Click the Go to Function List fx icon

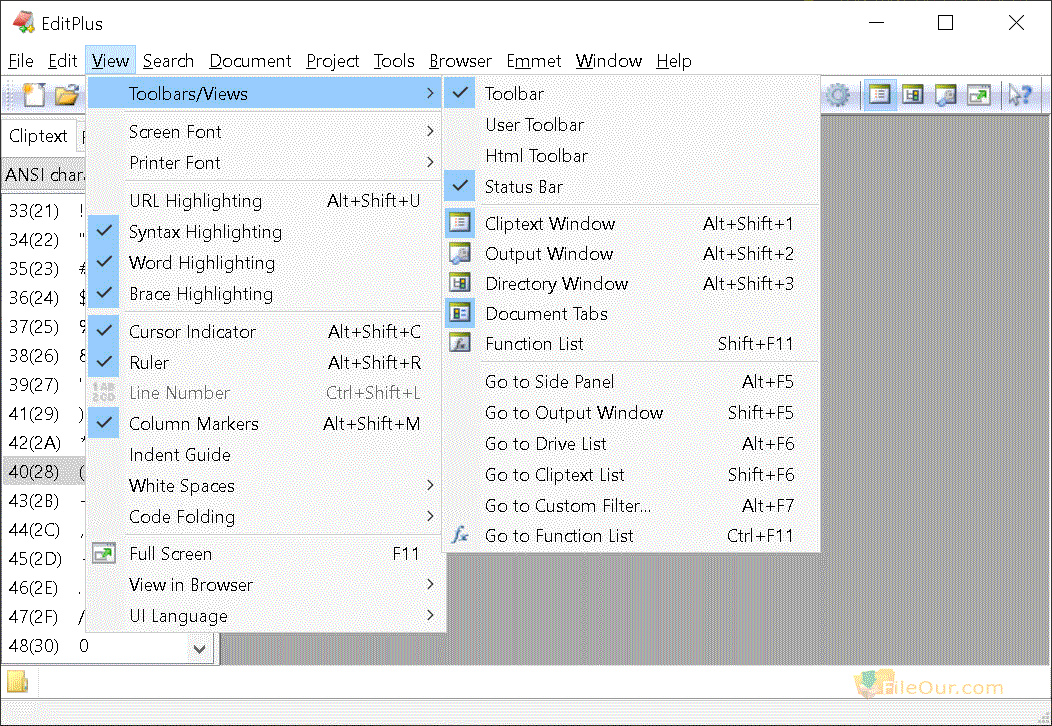[x=460, y=535]
